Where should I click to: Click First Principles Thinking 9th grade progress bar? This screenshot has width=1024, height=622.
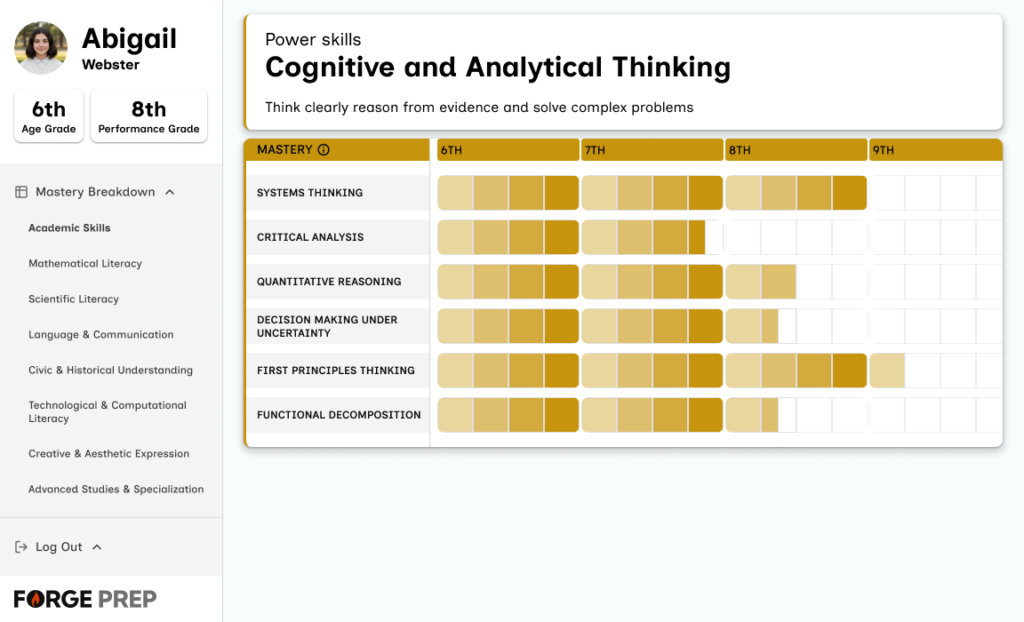pos(887,371)
